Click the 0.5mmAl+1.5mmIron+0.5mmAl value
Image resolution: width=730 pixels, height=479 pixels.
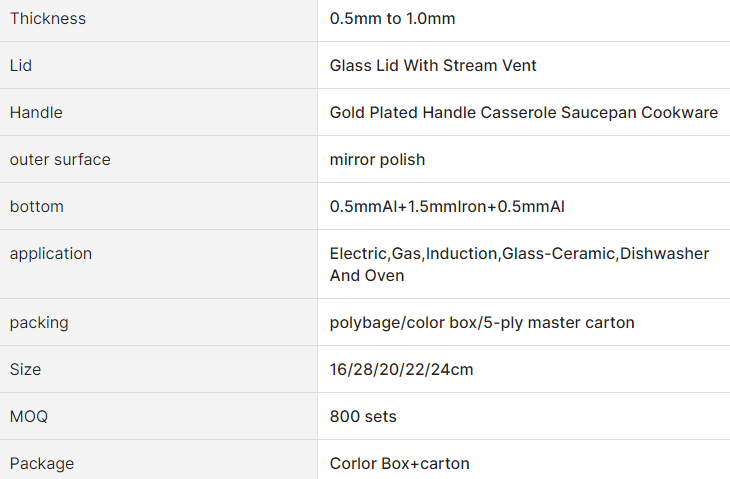point(448,207)
